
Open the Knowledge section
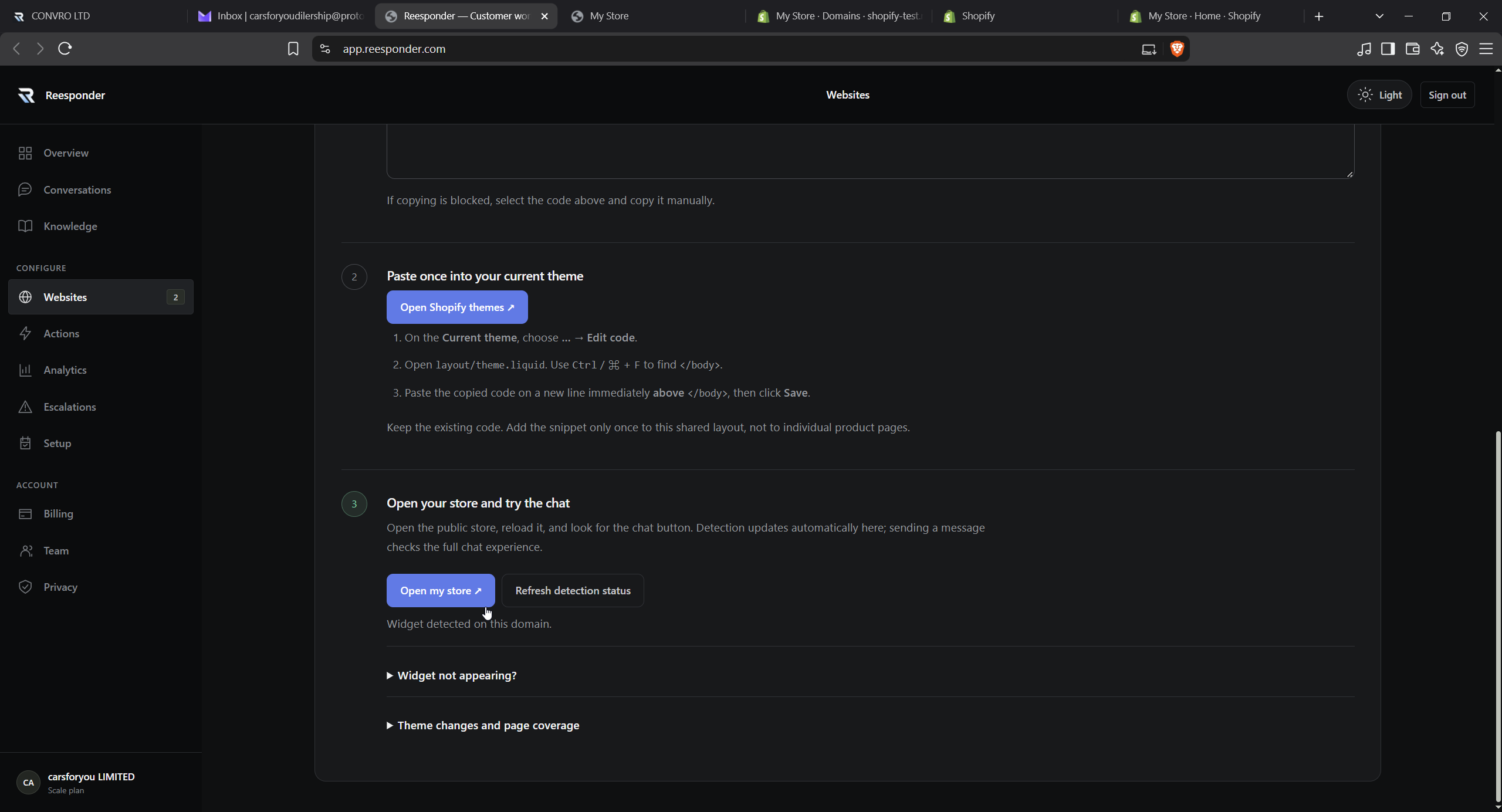(101, 226)
